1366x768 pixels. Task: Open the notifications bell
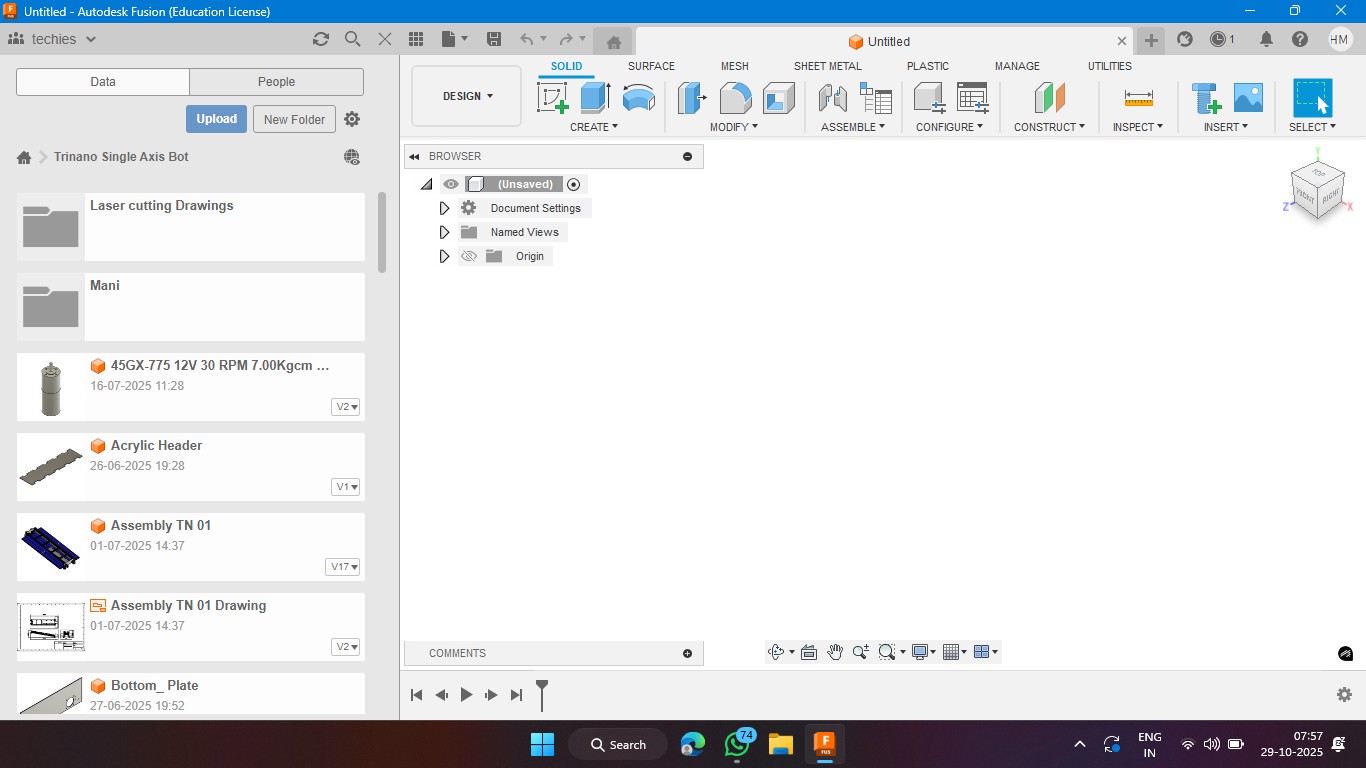click(x=1266, y=39)
